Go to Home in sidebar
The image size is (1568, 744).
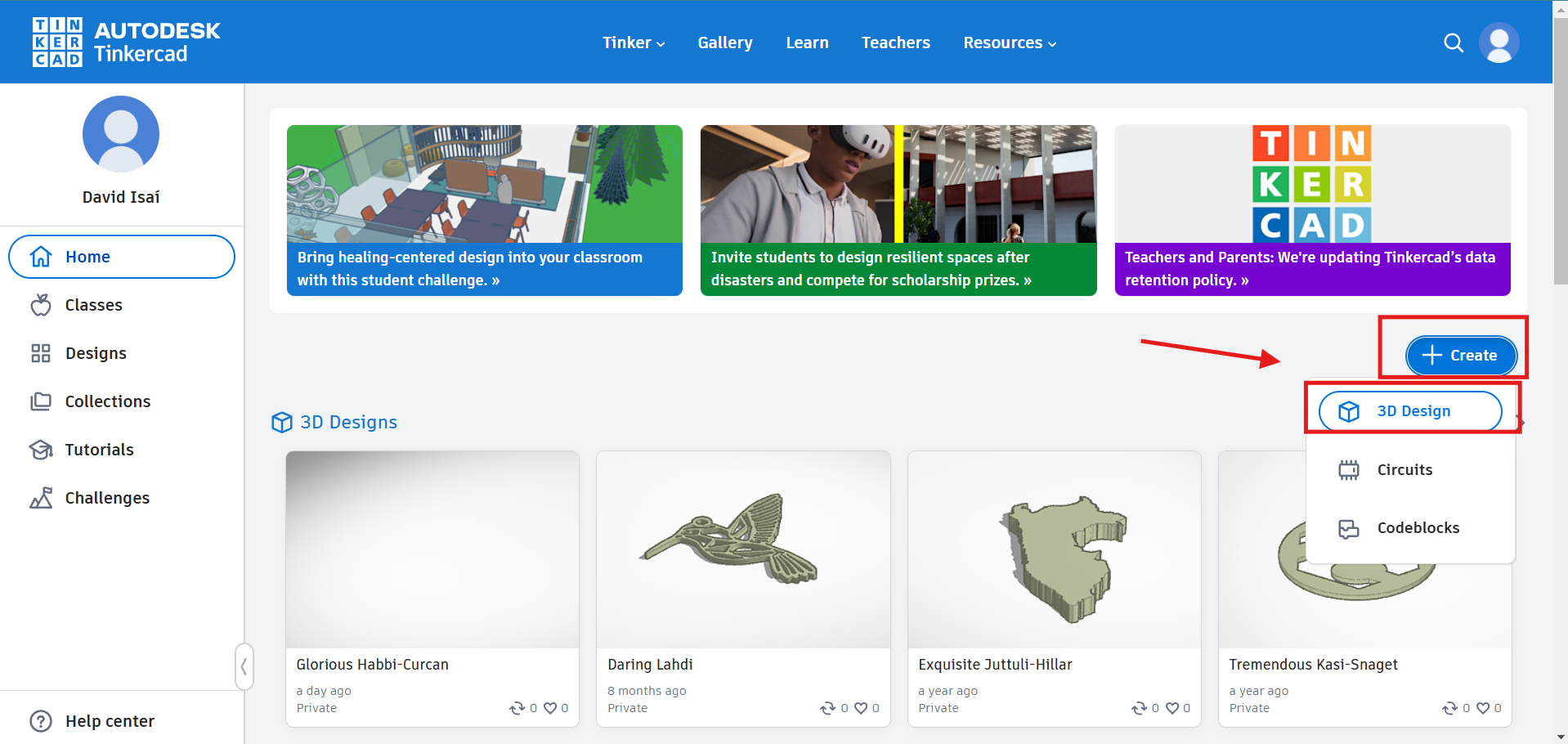[x=122, y=257]
